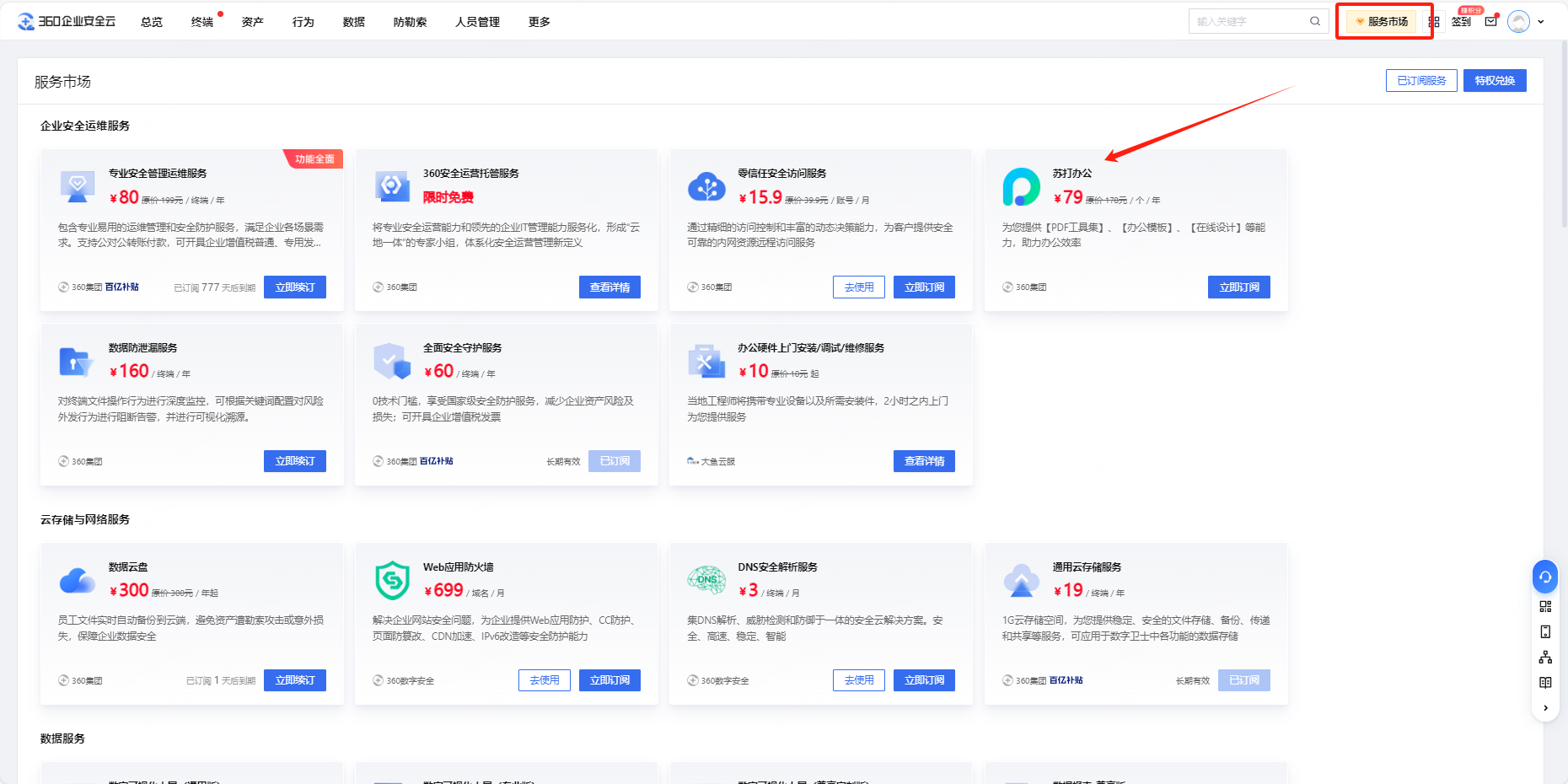The image size is (1568, 784).
Task: Click the search magnifier icon
Action: coord(1315,21)
